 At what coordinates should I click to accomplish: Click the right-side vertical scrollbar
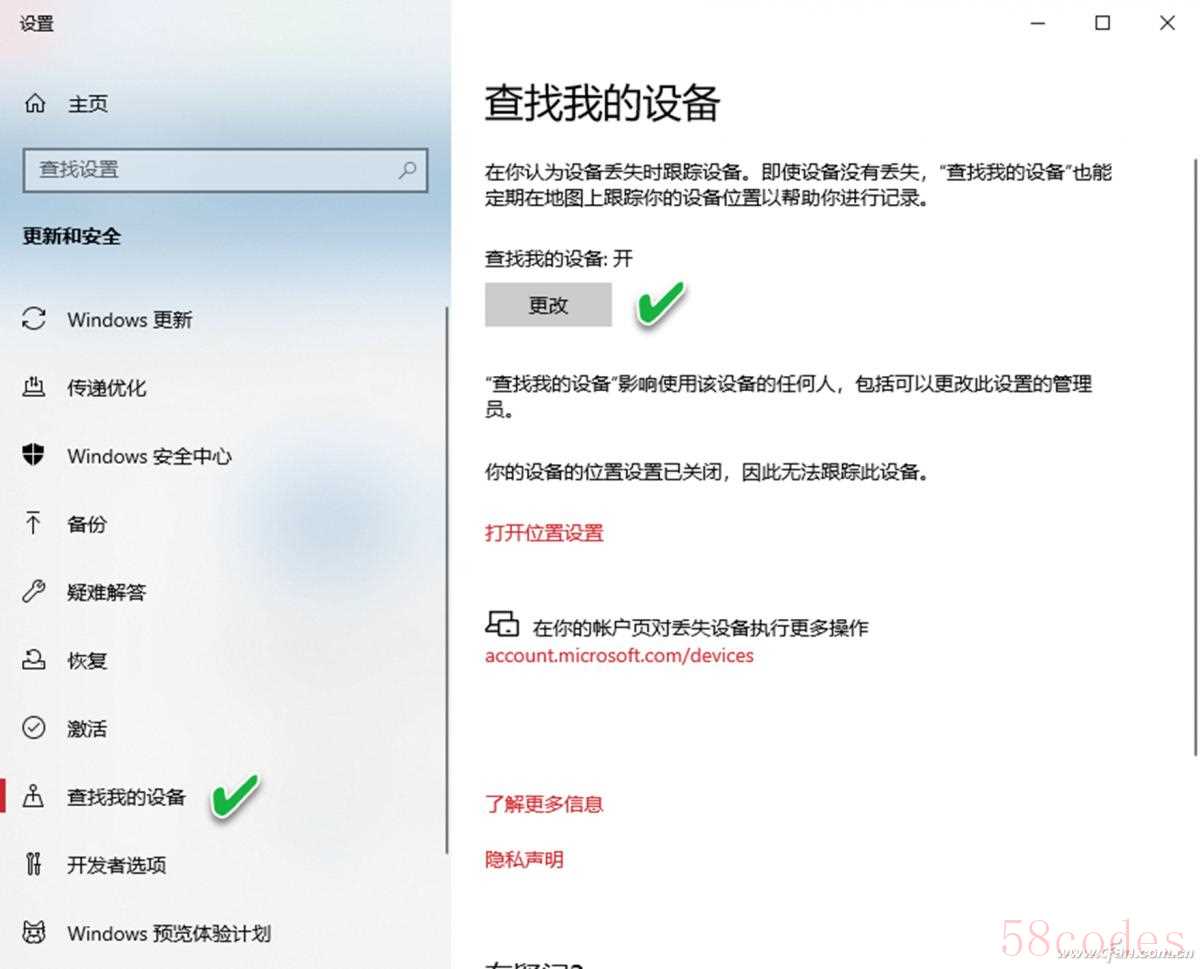pyautogui.click(x=1195, y=456)
